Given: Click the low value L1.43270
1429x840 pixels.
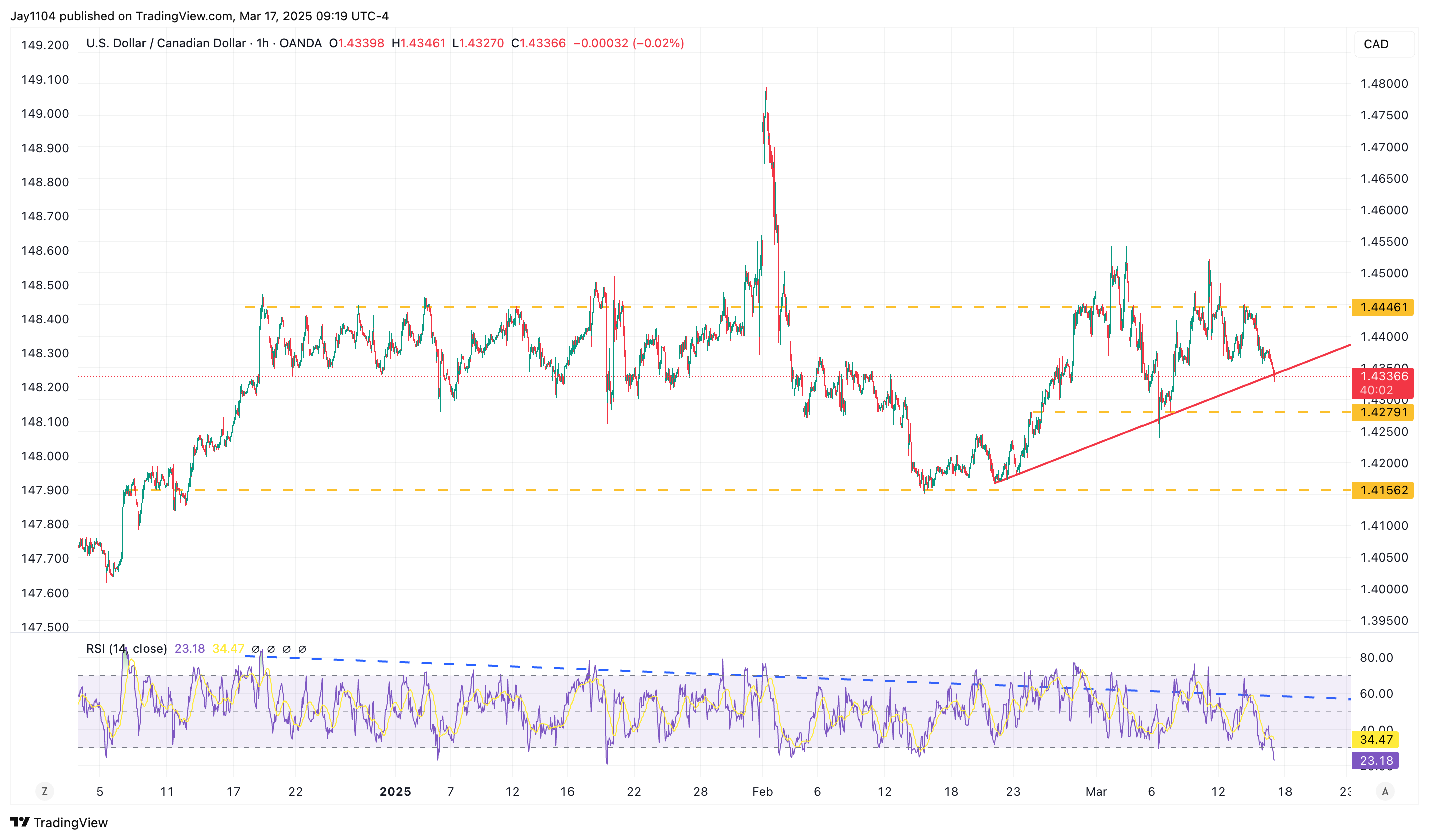Looking at the screenshot, I should pyautogui.click(x=478, y=43).
